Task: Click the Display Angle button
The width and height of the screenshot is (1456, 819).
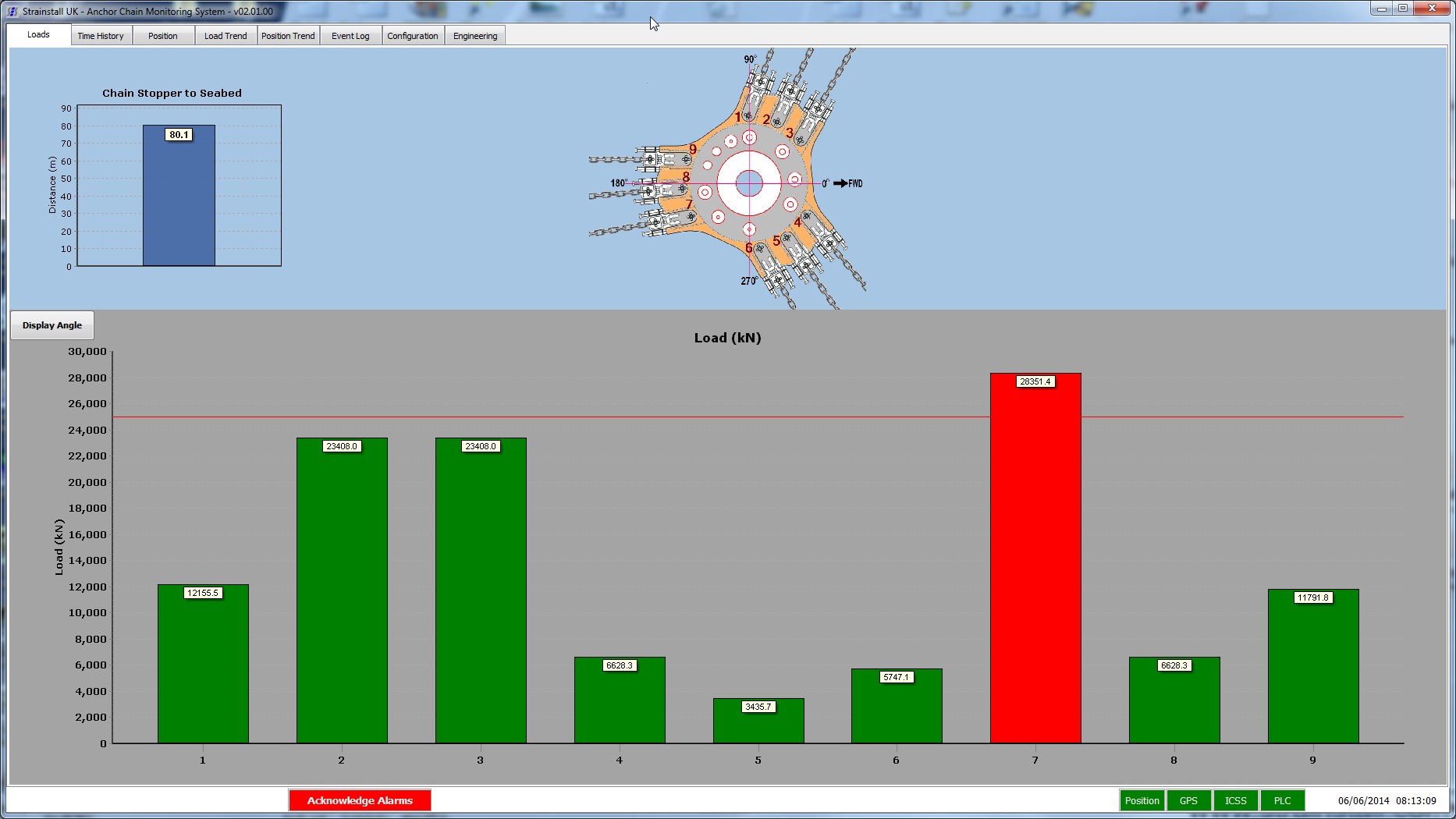Action: [x=52, y=325]
